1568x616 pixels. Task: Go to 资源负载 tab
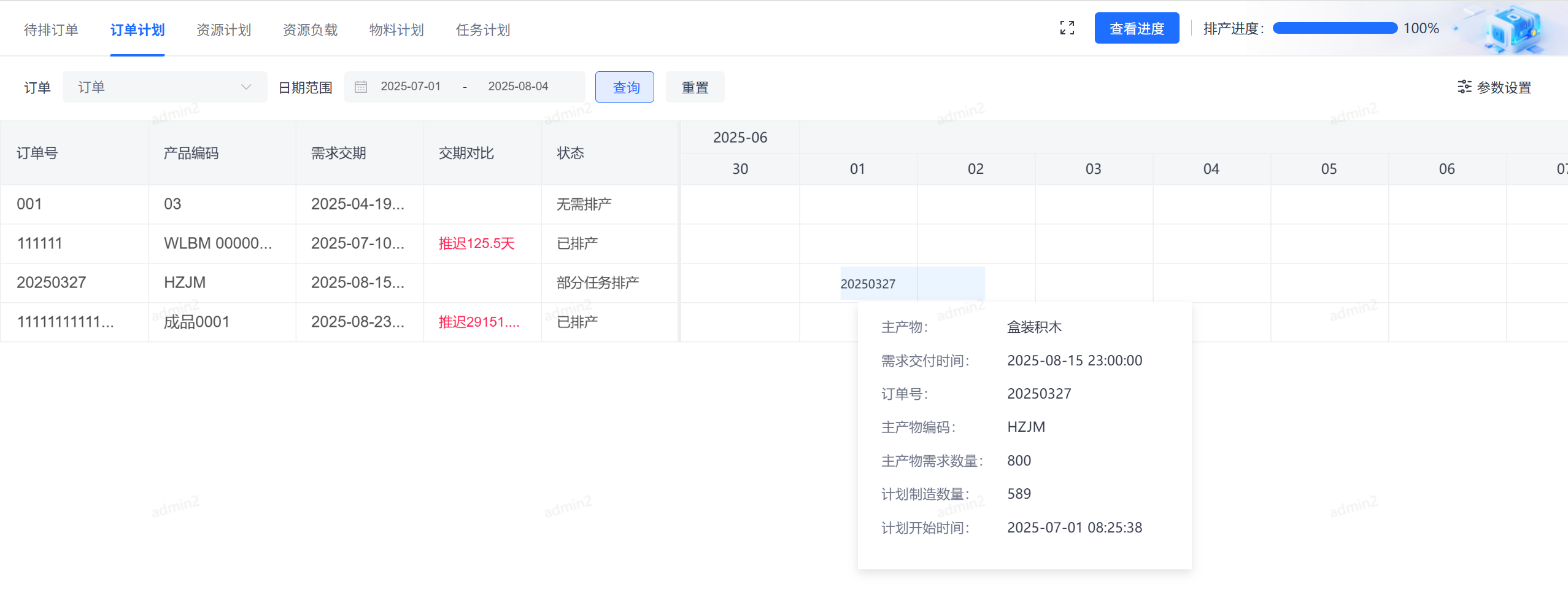(x=310, y=29)
